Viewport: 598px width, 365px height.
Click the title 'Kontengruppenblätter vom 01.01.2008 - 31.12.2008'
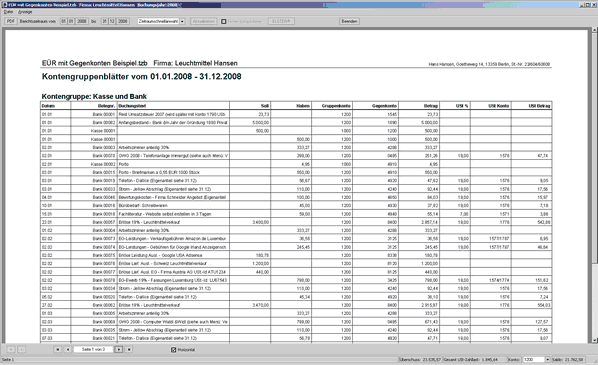(x=141, y=76)
